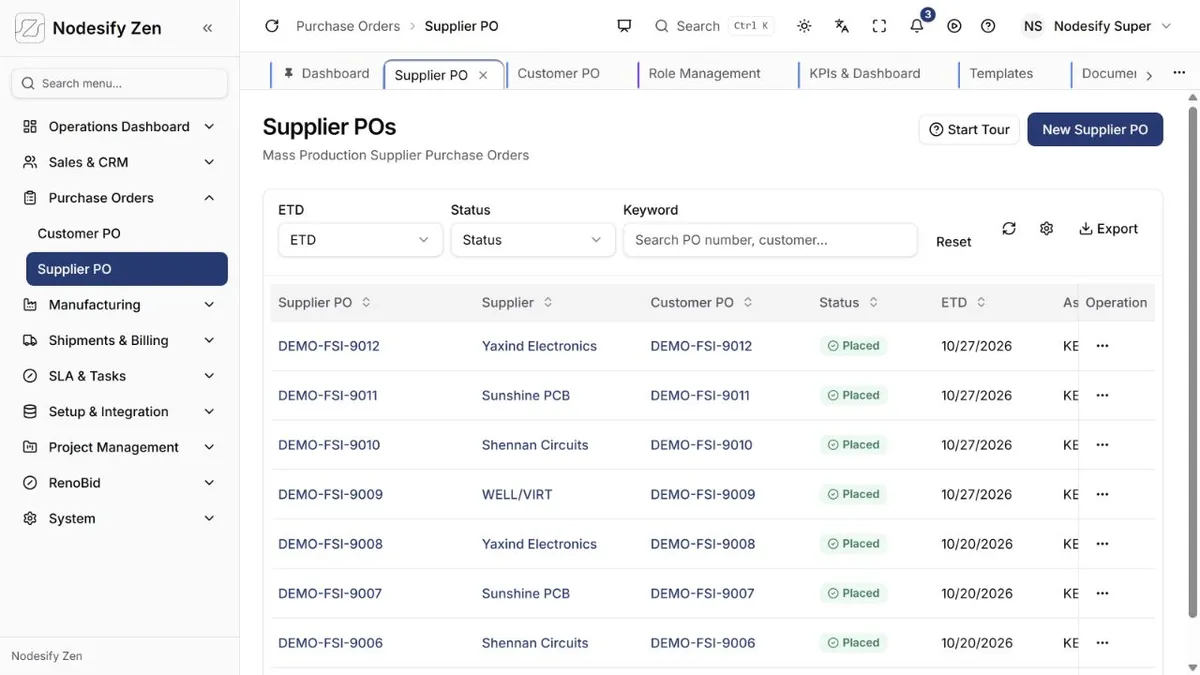Switch to the Role Management tab
1200x675 pixels.
[704, 74]
